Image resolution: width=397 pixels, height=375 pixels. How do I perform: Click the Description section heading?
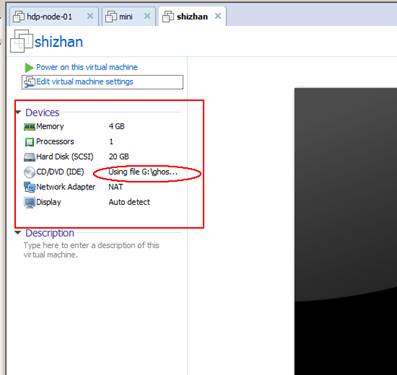pyautogui.click(x=50, y=233)
